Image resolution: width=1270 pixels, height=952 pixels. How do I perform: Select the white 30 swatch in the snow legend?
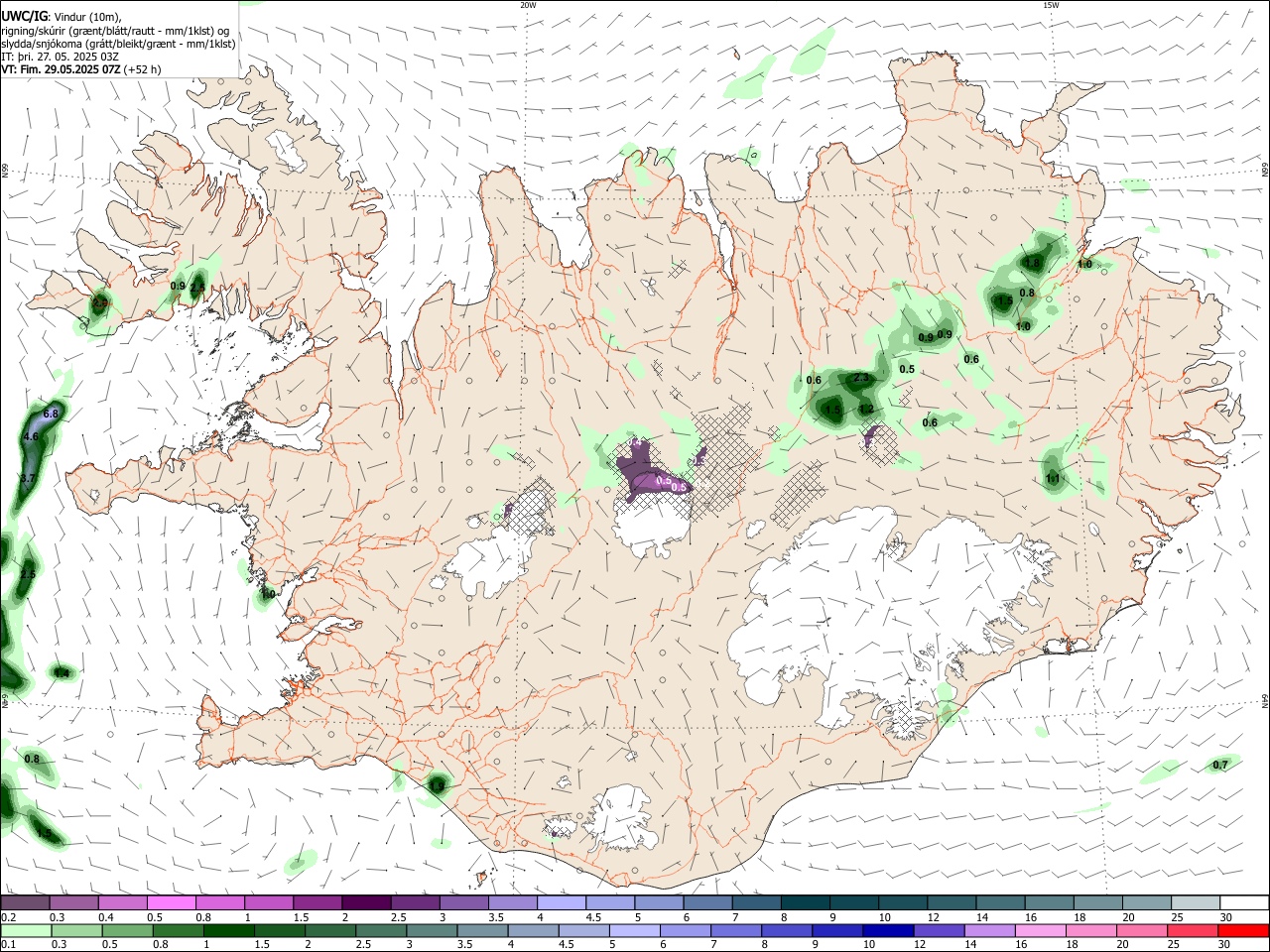(1244, 902)
